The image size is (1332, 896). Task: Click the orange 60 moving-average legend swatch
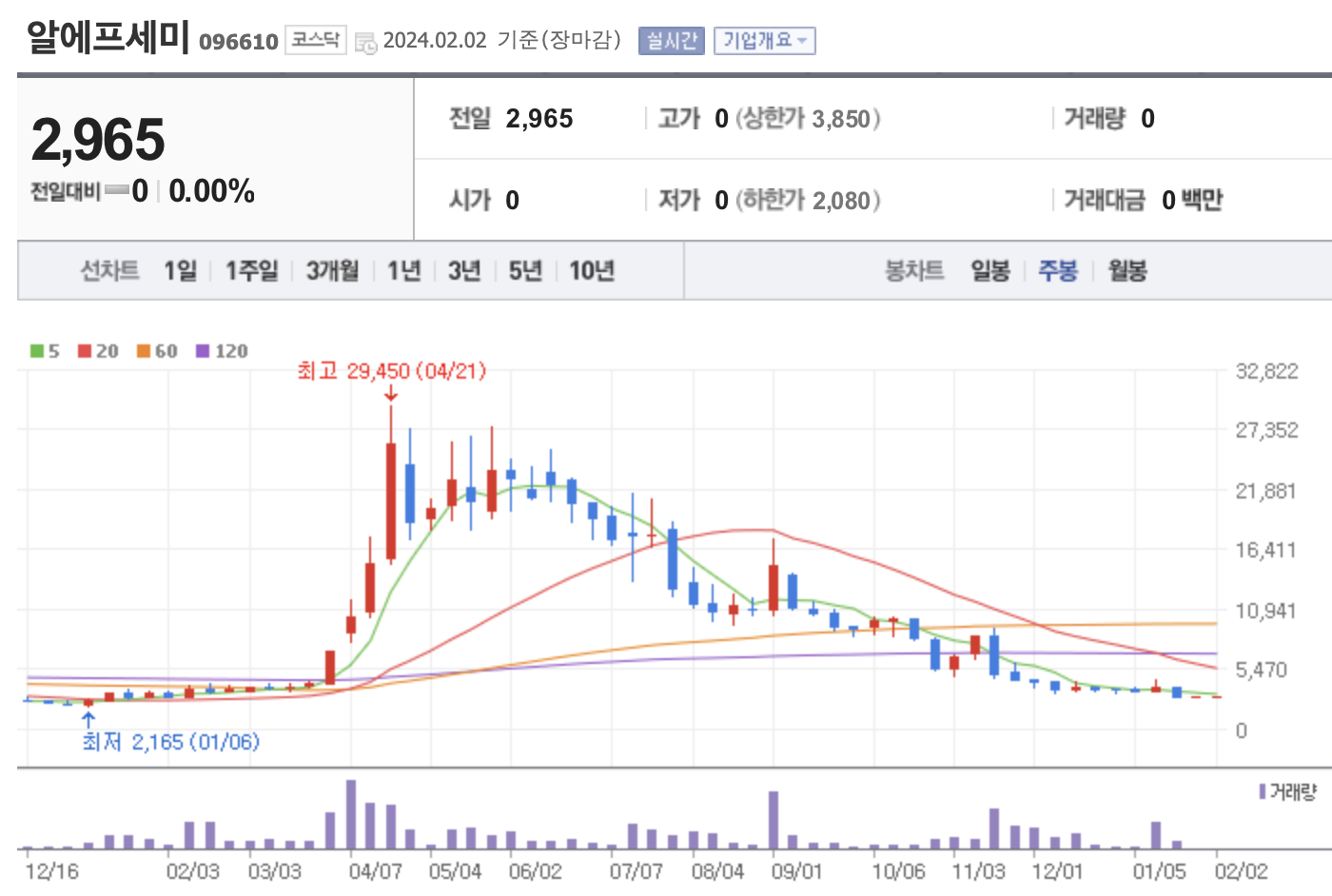click(144, 351)
